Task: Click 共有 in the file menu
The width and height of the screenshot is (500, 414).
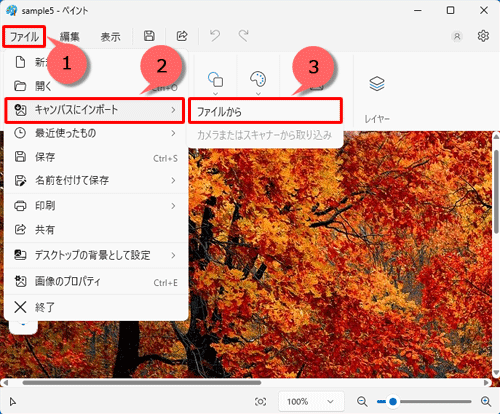Action: 95,230
